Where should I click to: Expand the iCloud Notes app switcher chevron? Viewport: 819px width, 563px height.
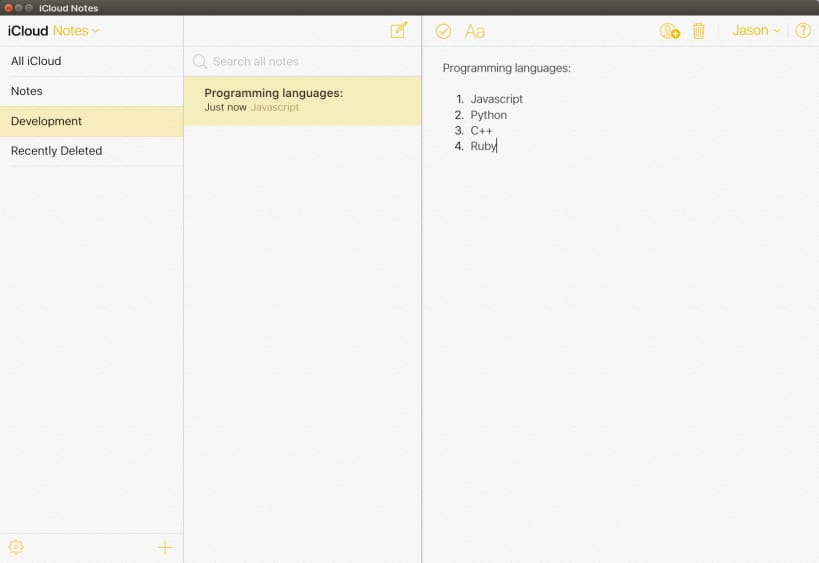(x=95, y=31)
